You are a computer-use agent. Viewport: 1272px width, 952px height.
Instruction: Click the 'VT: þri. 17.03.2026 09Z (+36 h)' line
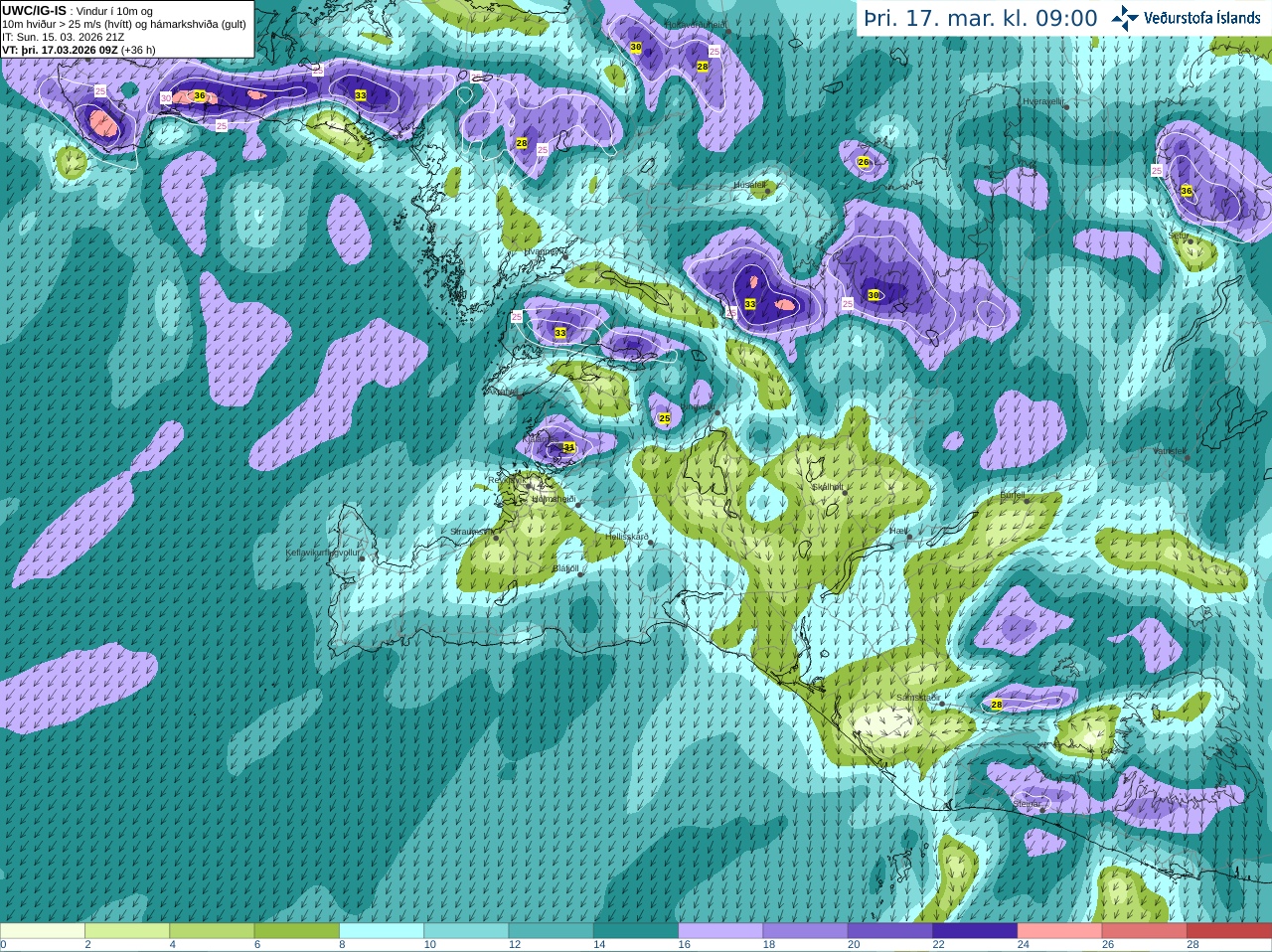click(x=79, y=50)
